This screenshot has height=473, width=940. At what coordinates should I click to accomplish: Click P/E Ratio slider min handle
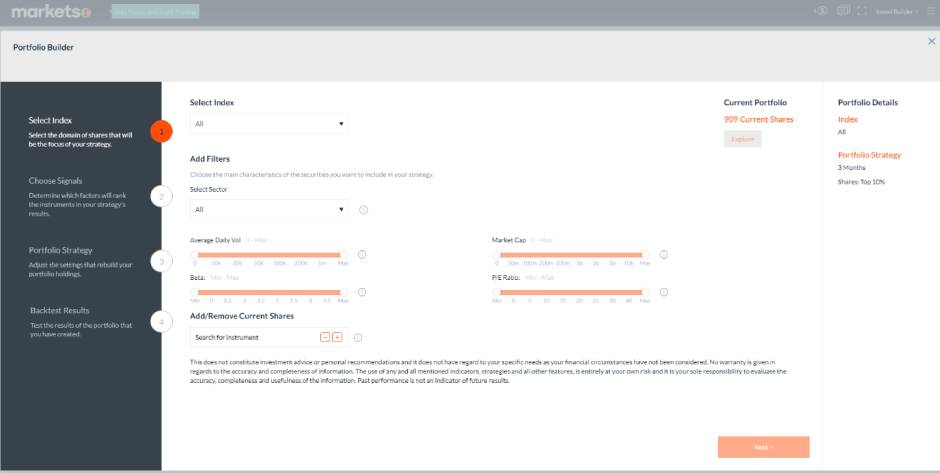(x=496, y=293)
